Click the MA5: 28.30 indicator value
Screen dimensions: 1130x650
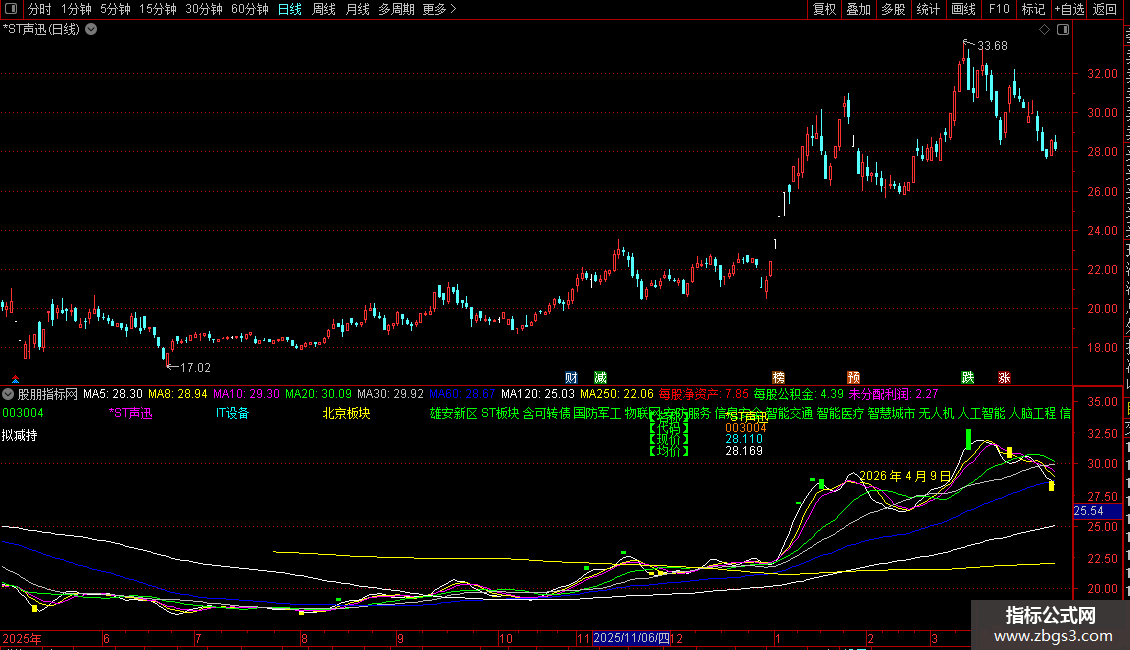(x=112, y=394)
